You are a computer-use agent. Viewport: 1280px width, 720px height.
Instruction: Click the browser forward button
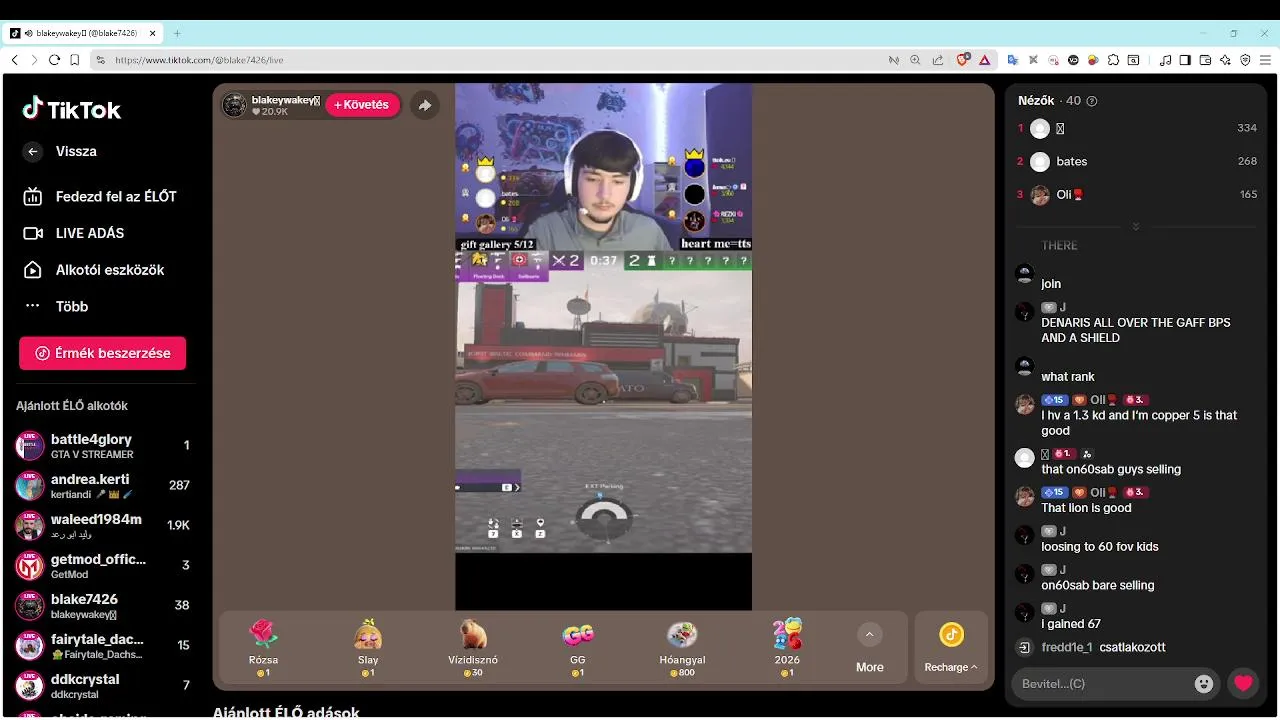(x=34, y=60)
